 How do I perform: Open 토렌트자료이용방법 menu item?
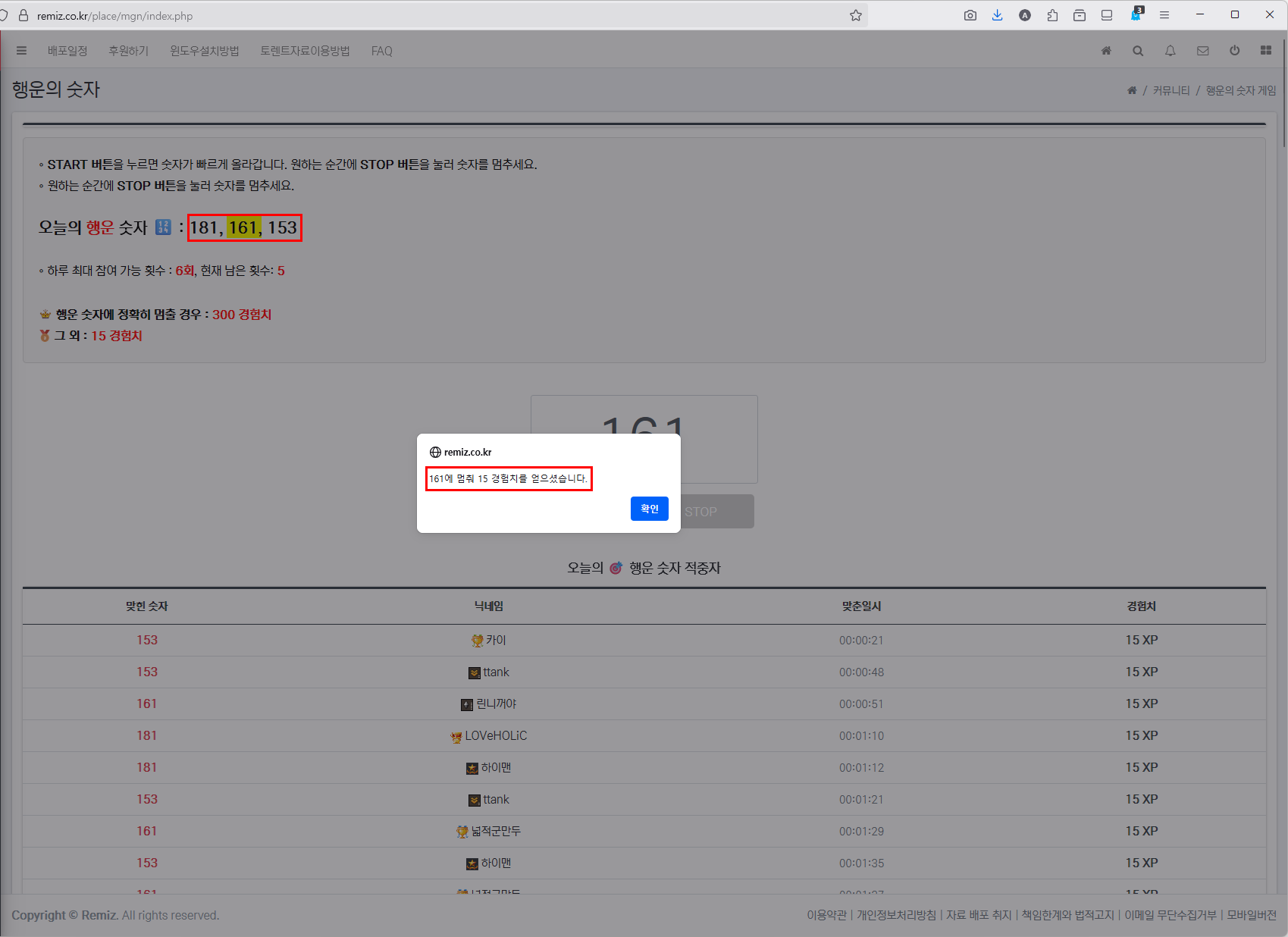(x=305, y=51)
